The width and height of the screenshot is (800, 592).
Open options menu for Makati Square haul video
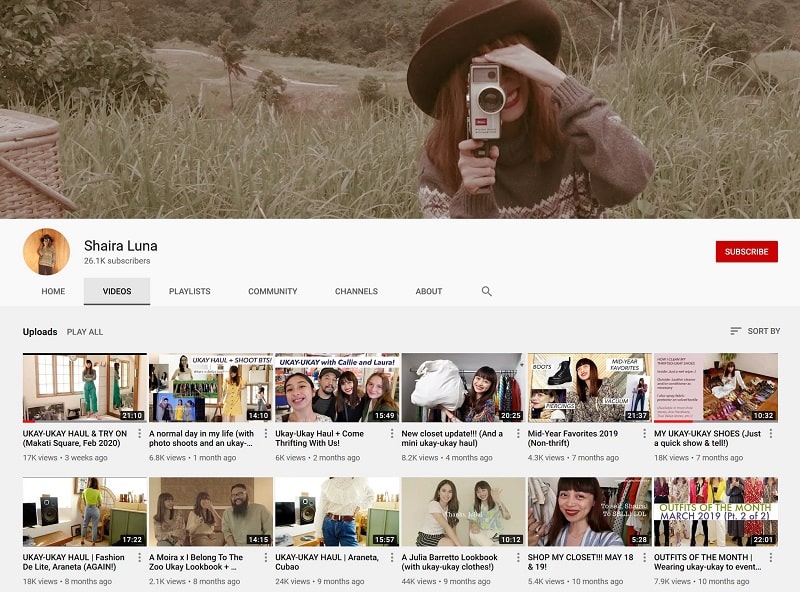(139, 433)
